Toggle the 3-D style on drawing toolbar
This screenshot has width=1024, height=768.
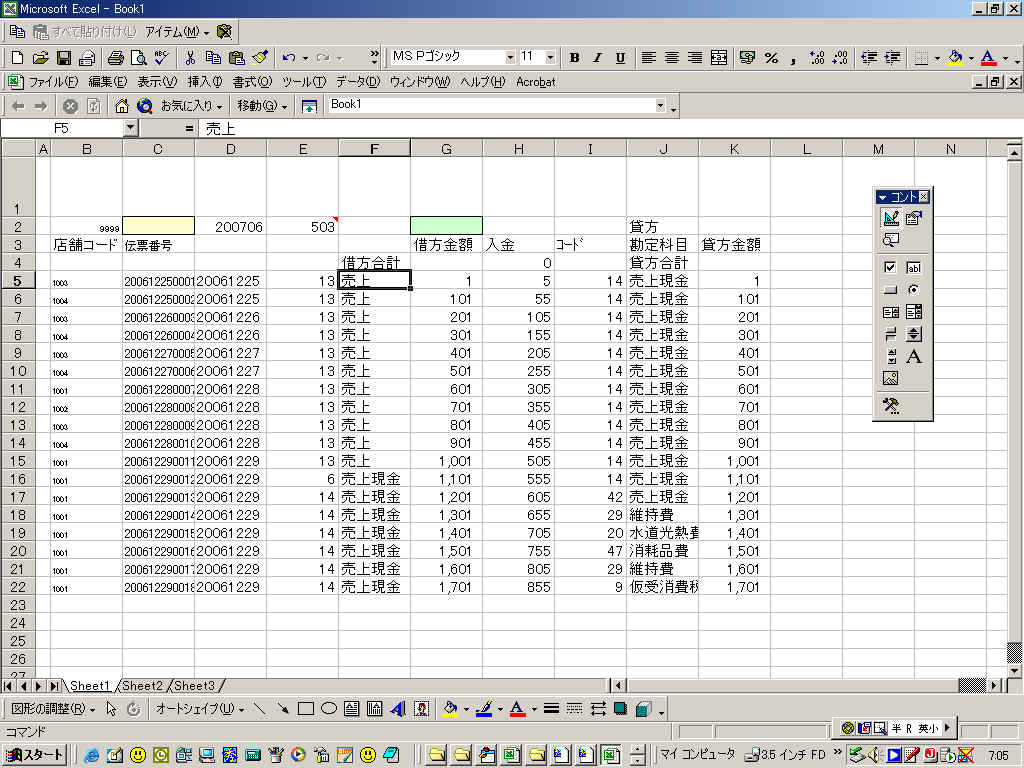click(x=643, y=709)
